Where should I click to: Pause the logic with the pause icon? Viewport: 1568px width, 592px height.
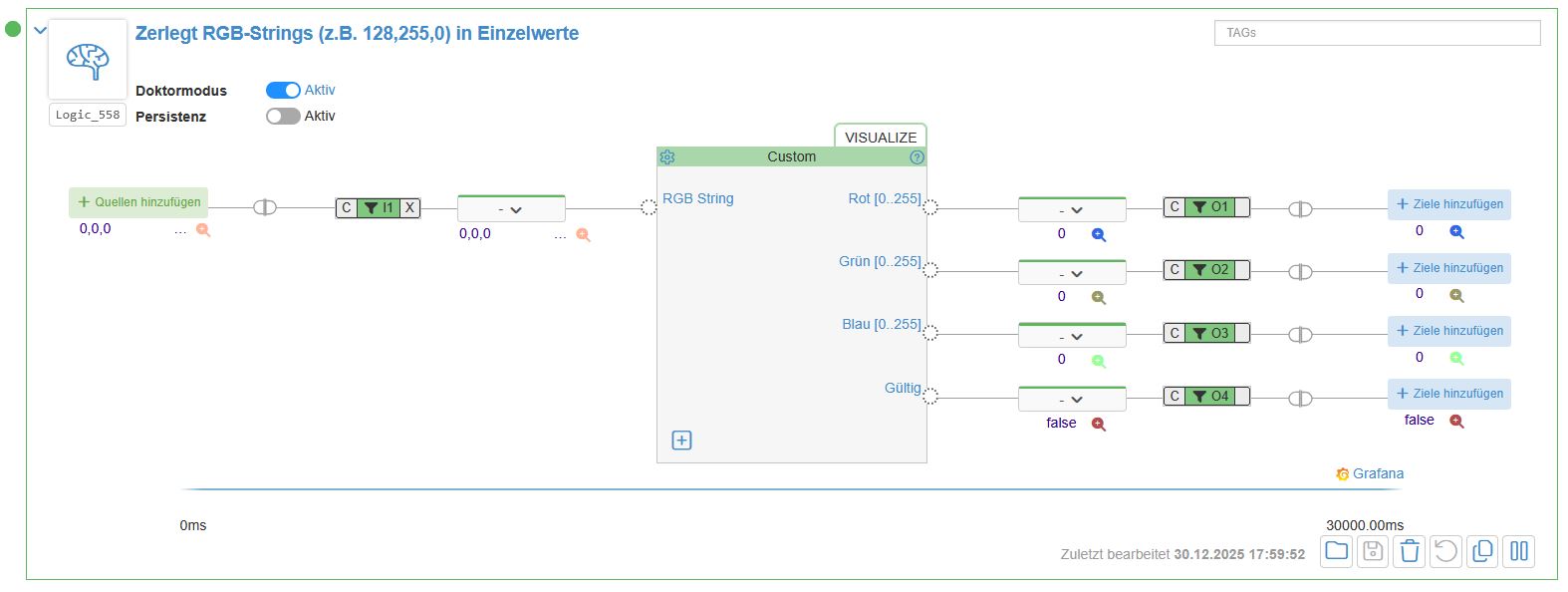[x=1518, y=551]
